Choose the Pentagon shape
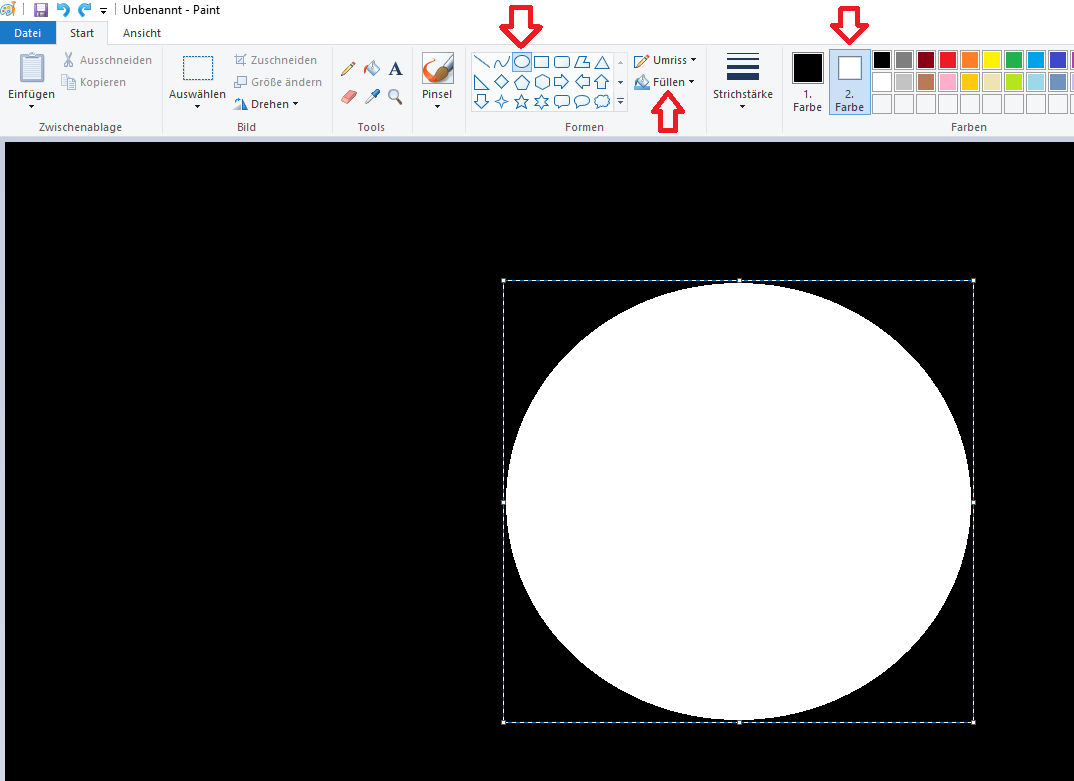 click(522, 82)
